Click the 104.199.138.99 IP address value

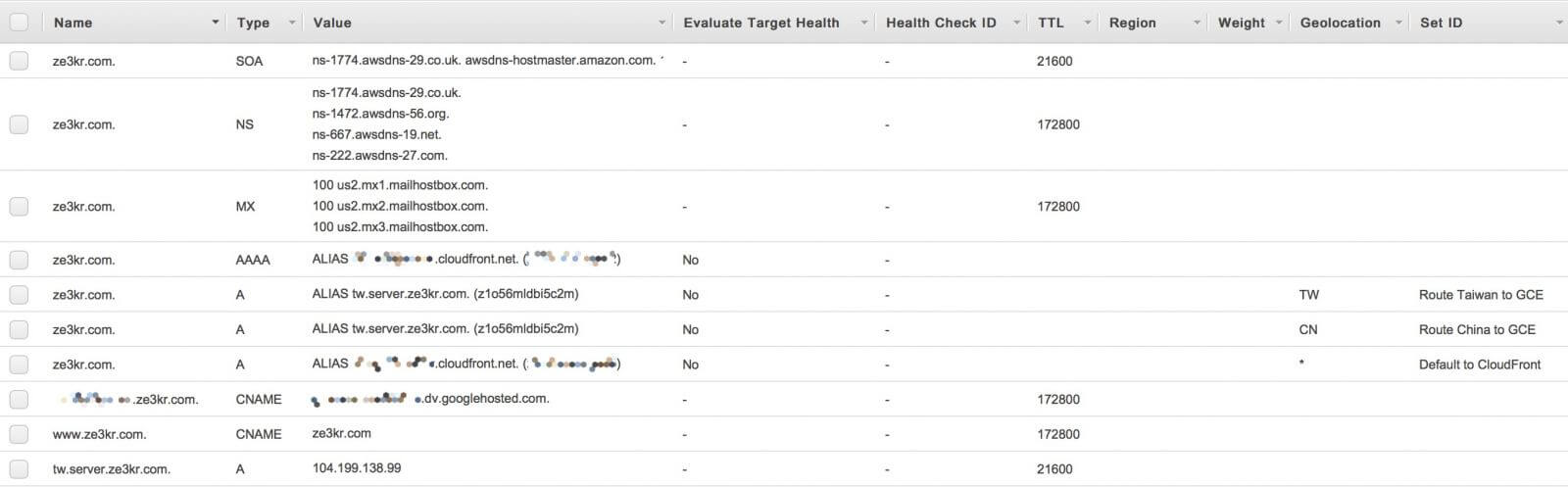point(357,468)
